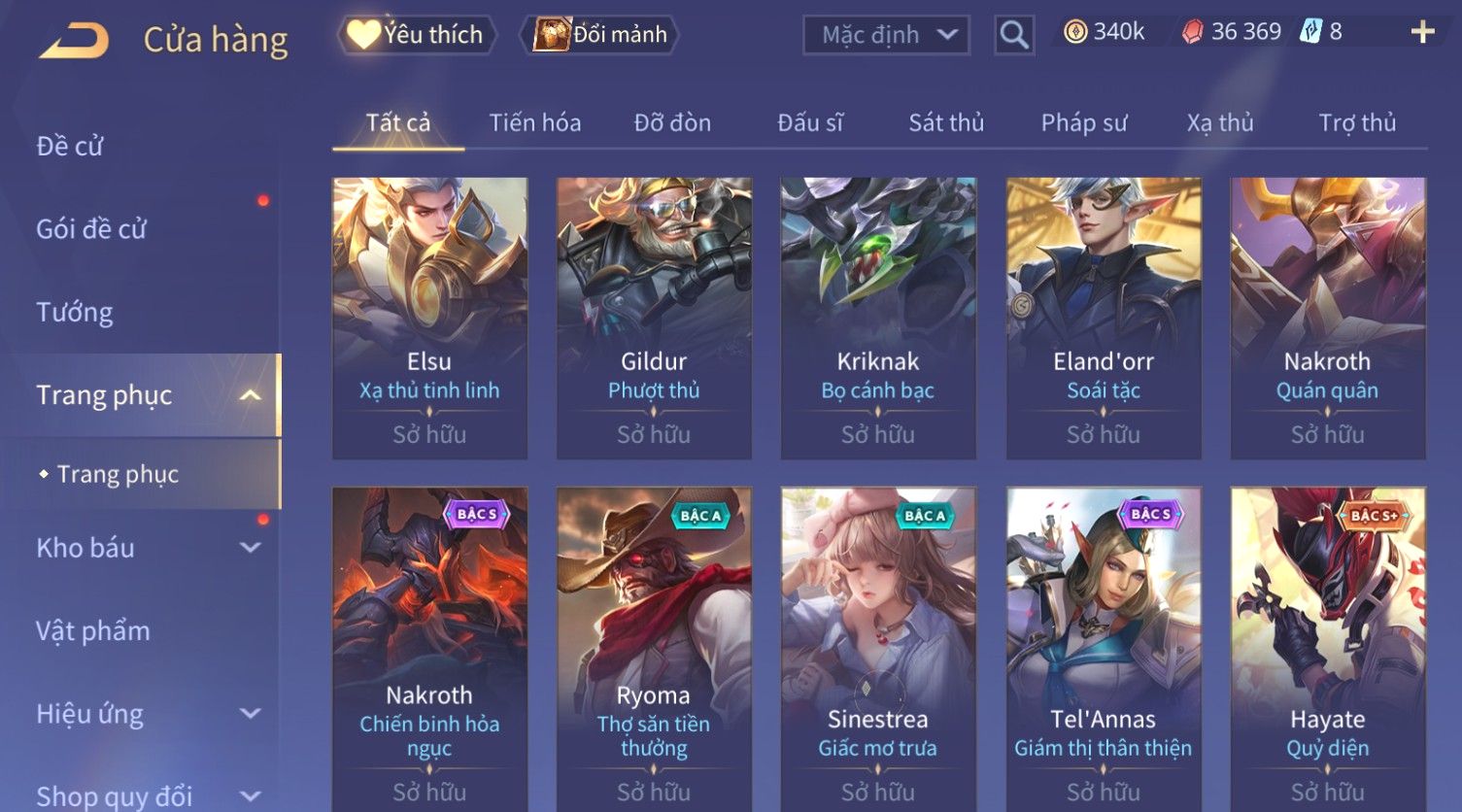Click the back arrow icon
Screen dimensions: 1462x812
click(x=74, y=41)
